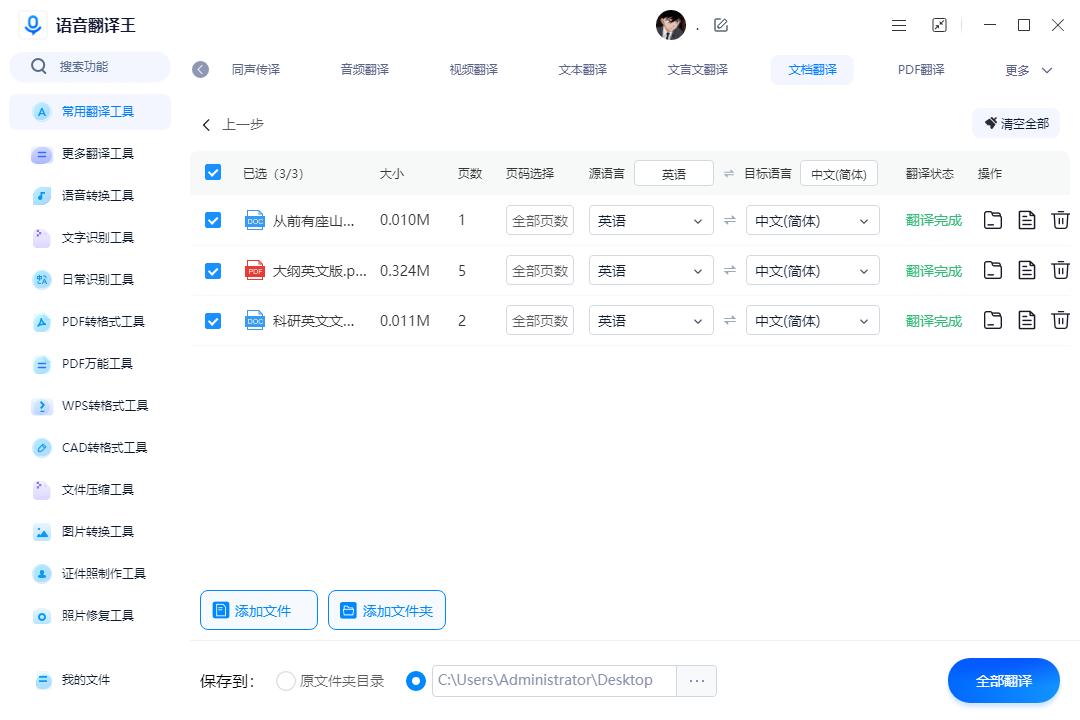Toggle the select-all 已选 checkbox
Screen dimensions: 1080x720
[213, 172]
